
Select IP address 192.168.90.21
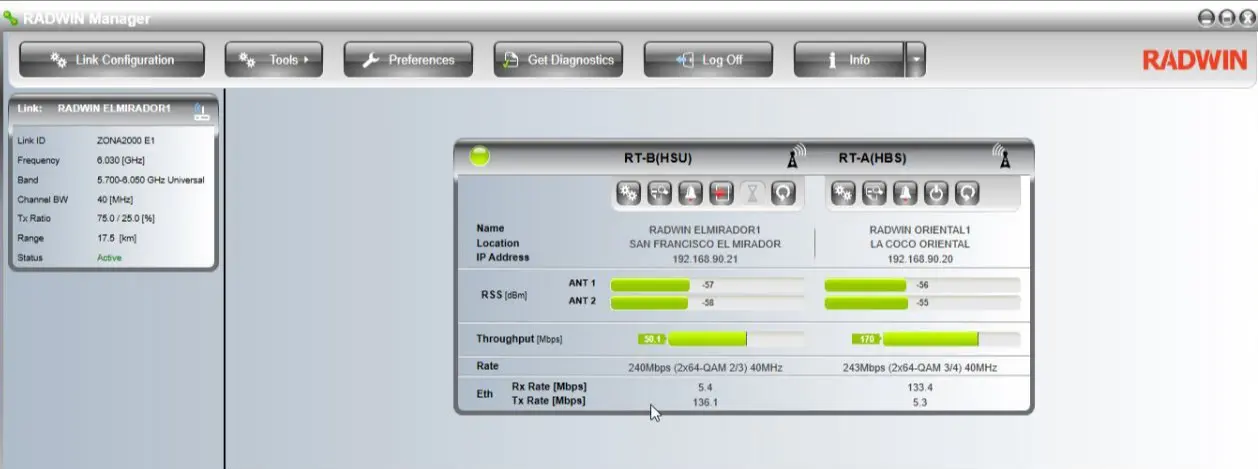pos(705,259)
